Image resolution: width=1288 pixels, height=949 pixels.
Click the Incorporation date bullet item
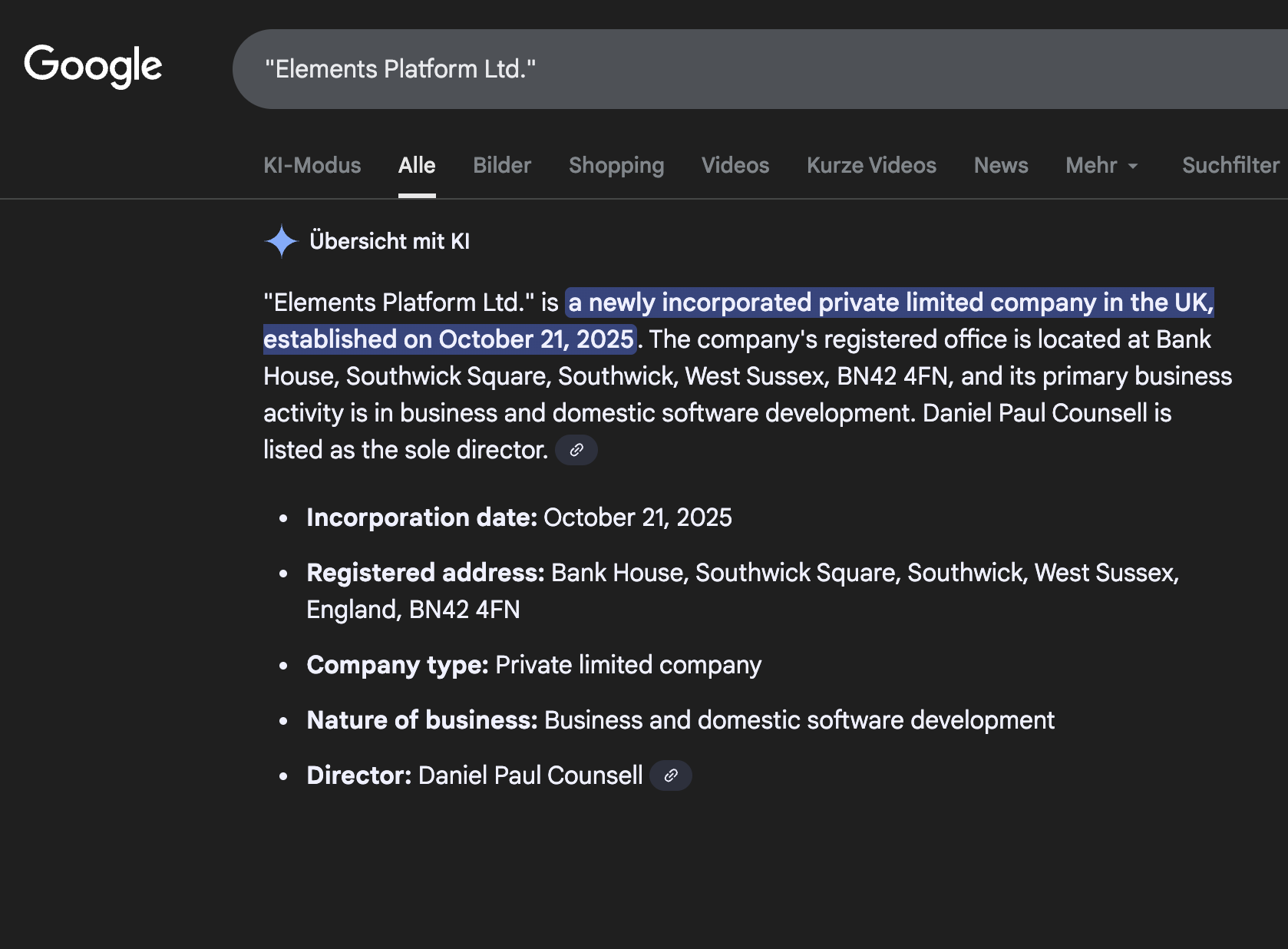(x=519, y=517)
